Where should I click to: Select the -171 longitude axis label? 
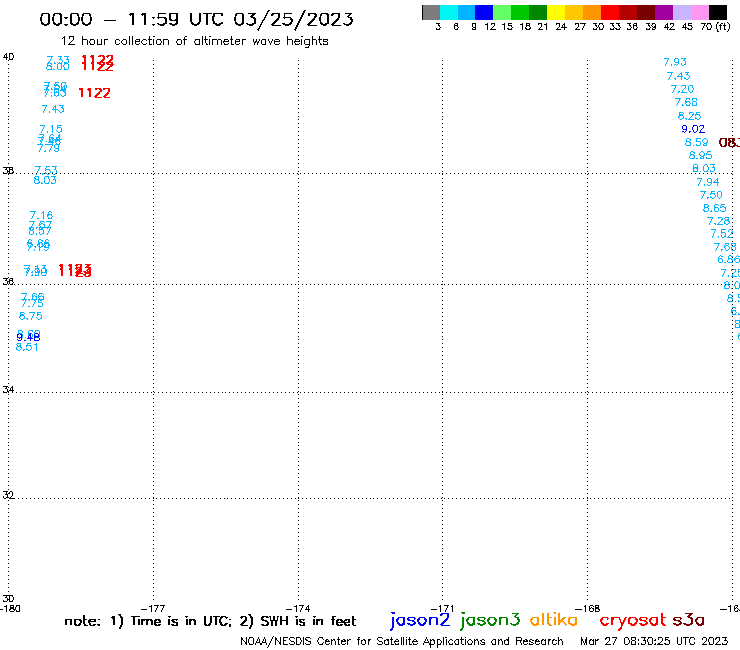(x=443, y=609)
